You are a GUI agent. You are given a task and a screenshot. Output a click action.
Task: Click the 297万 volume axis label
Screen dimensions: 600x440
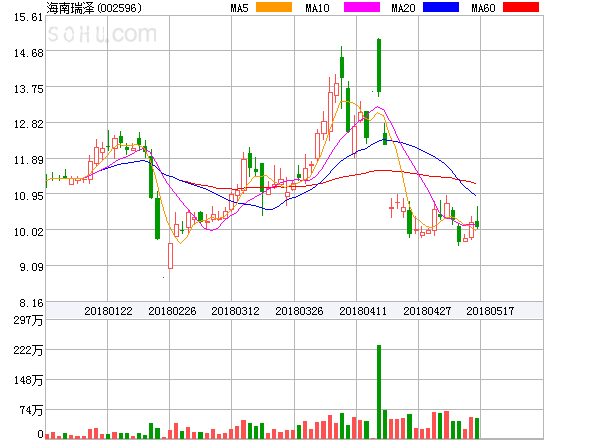pyautogui.click(x=28, y=320)
